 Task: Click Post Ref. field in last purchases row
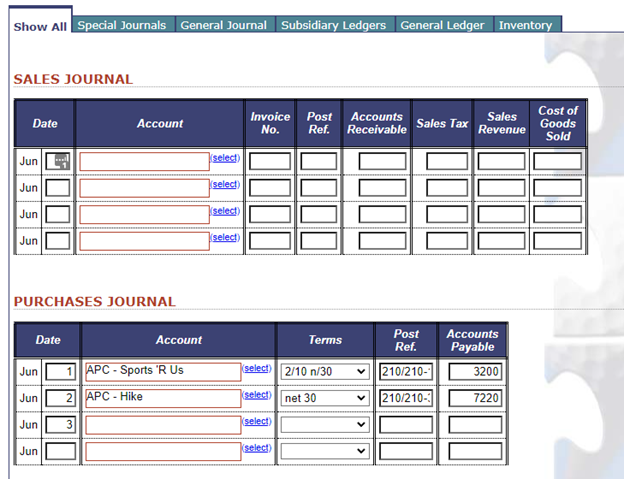click(406, 451)
